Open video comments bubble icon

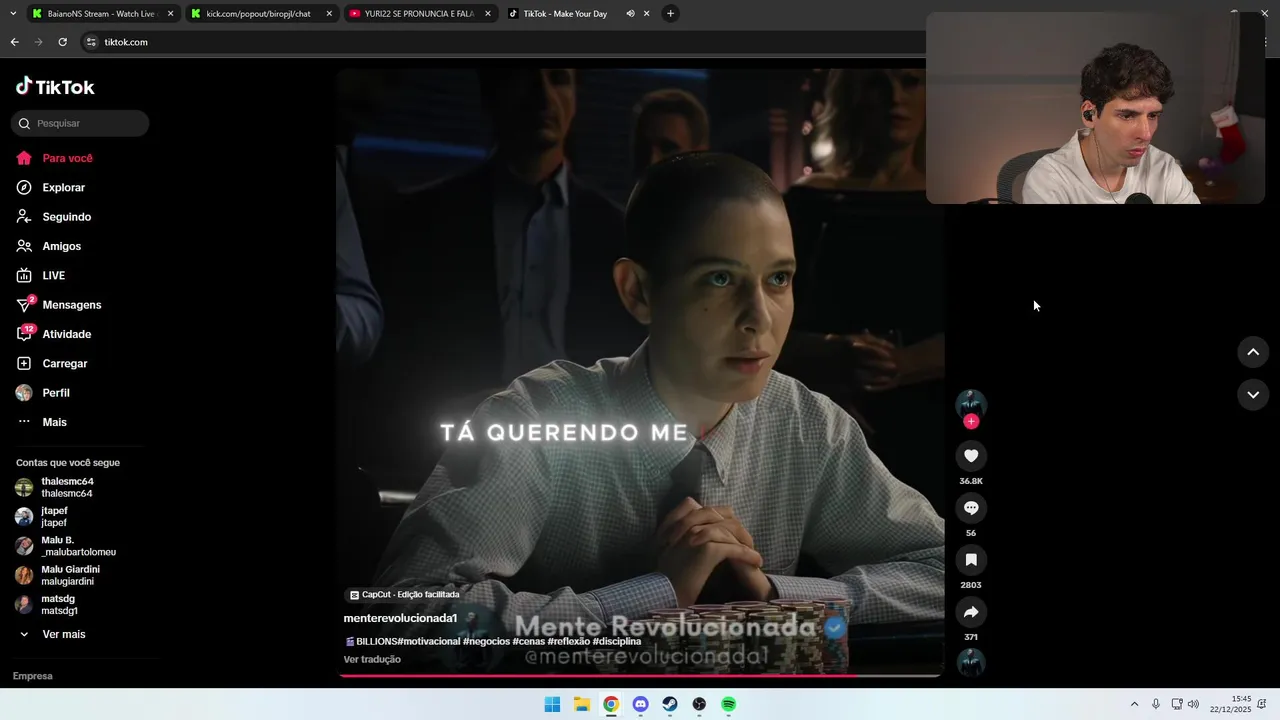(971, 508)
